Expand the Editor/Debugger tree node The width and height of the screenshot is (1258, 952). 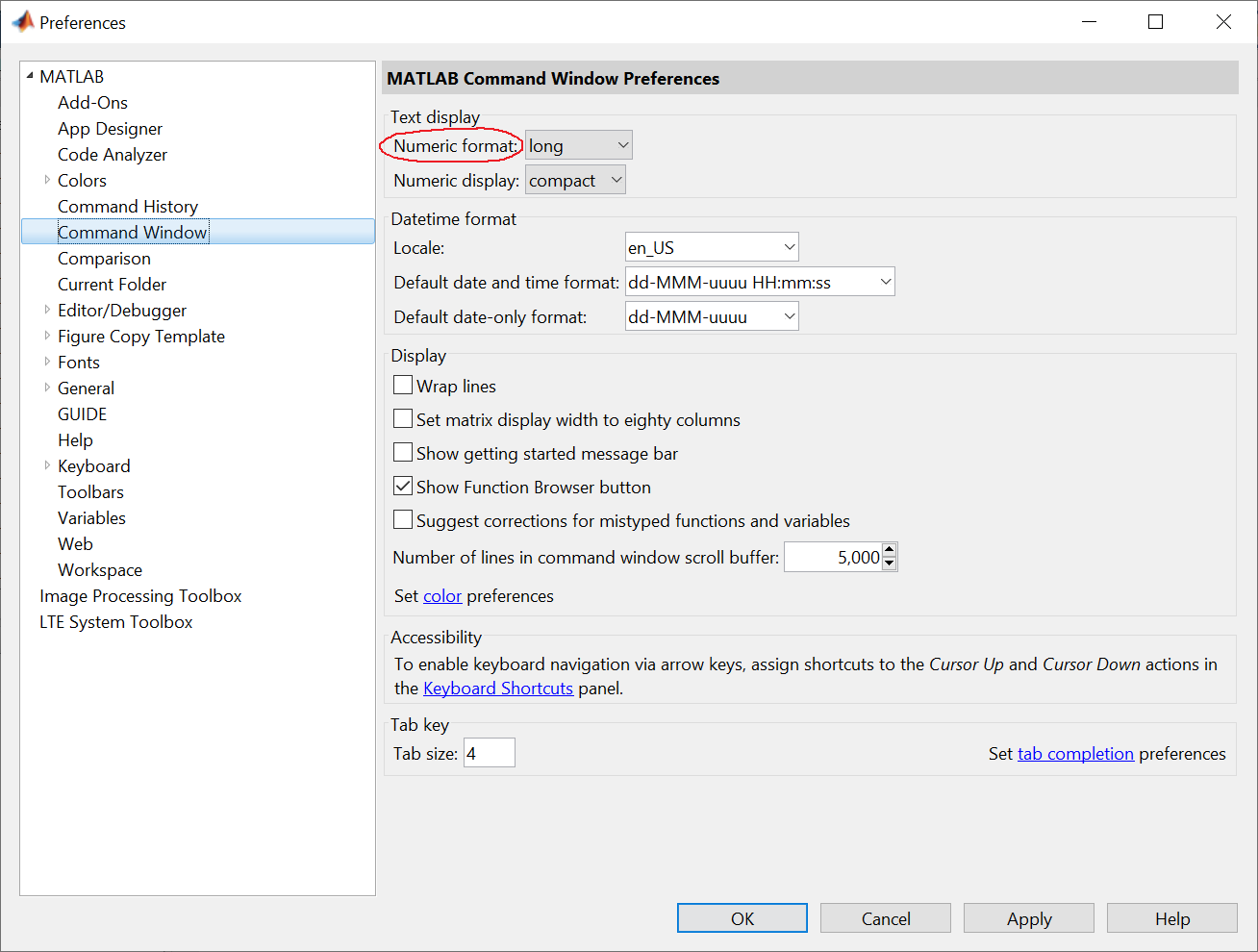click(x=47, y=310)
